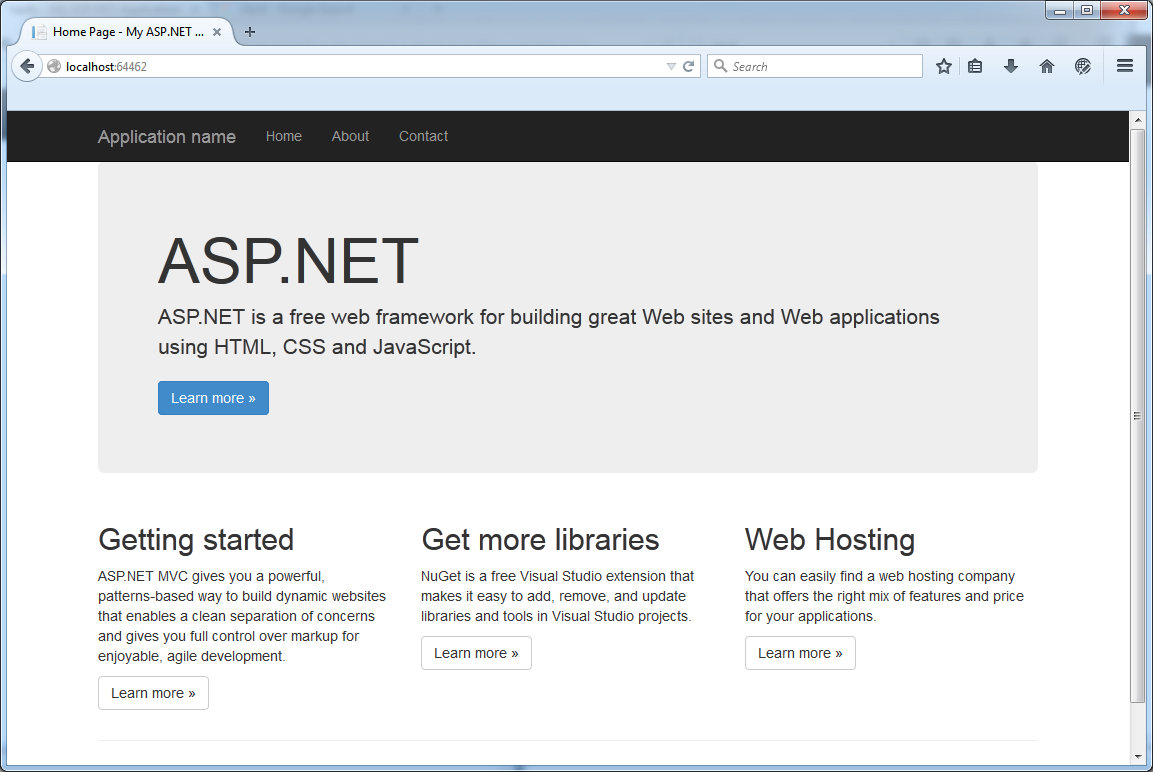The width and height of the screenshot is (1153, 772).
Task: Open new tab with plus button
Action: click(250, 31)
